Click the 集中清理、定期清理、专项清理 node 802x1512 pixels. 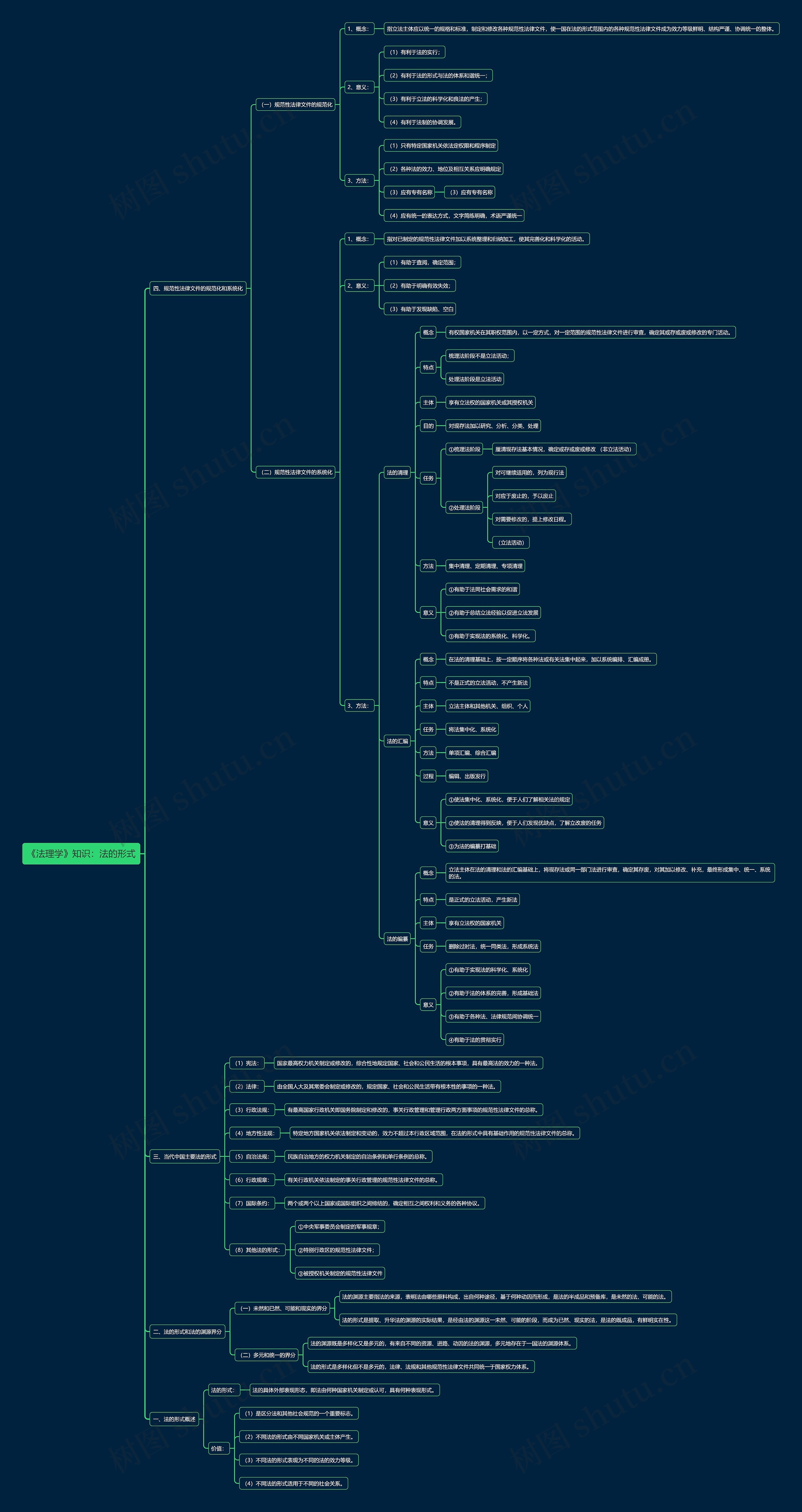485,566
